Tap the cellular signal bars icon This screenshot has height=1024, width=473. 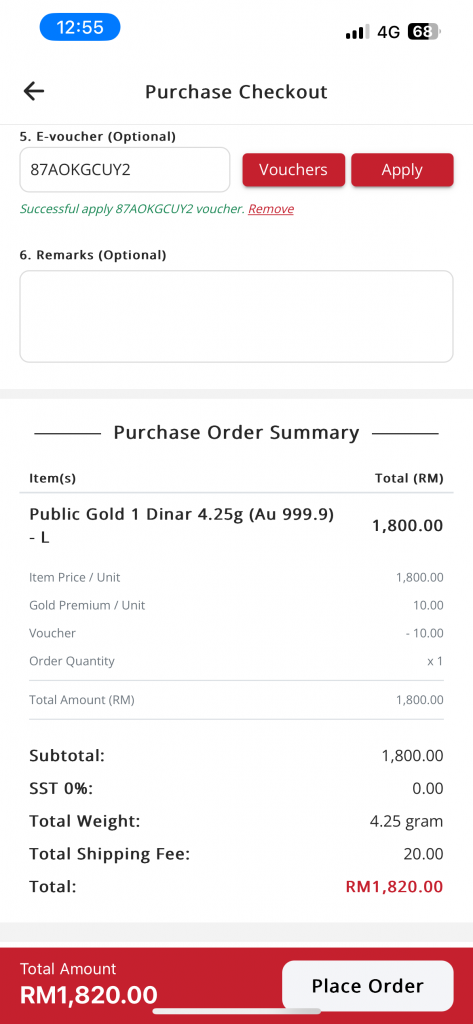(357, 31)
